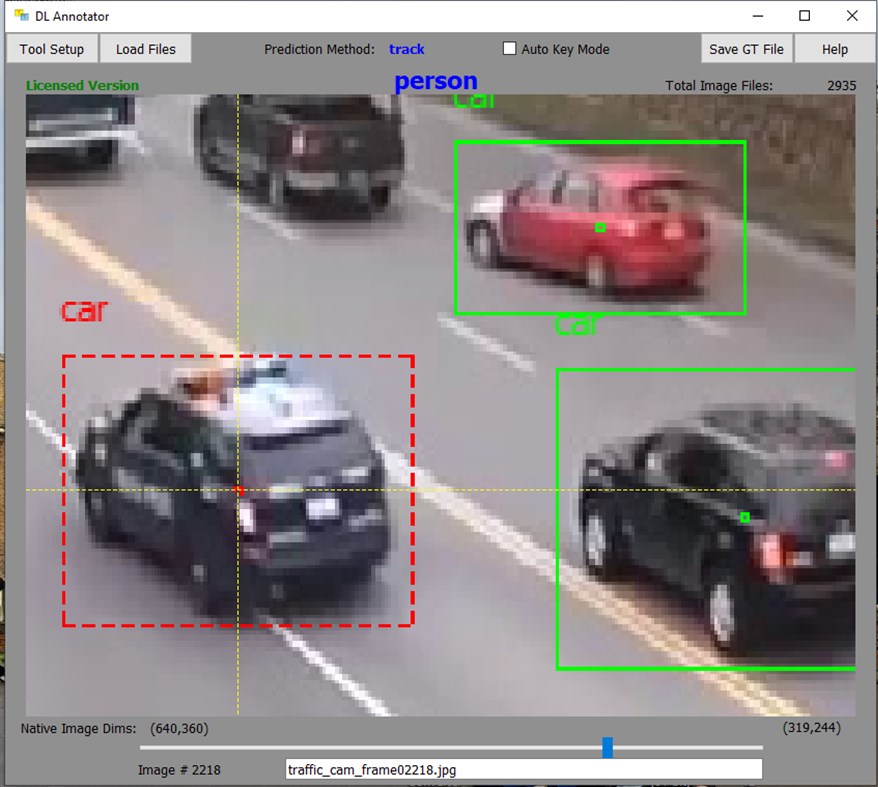This screenshot has height=787, width=878.
Task: Click the 'Licensed Version' text
Action: (82, 85)
